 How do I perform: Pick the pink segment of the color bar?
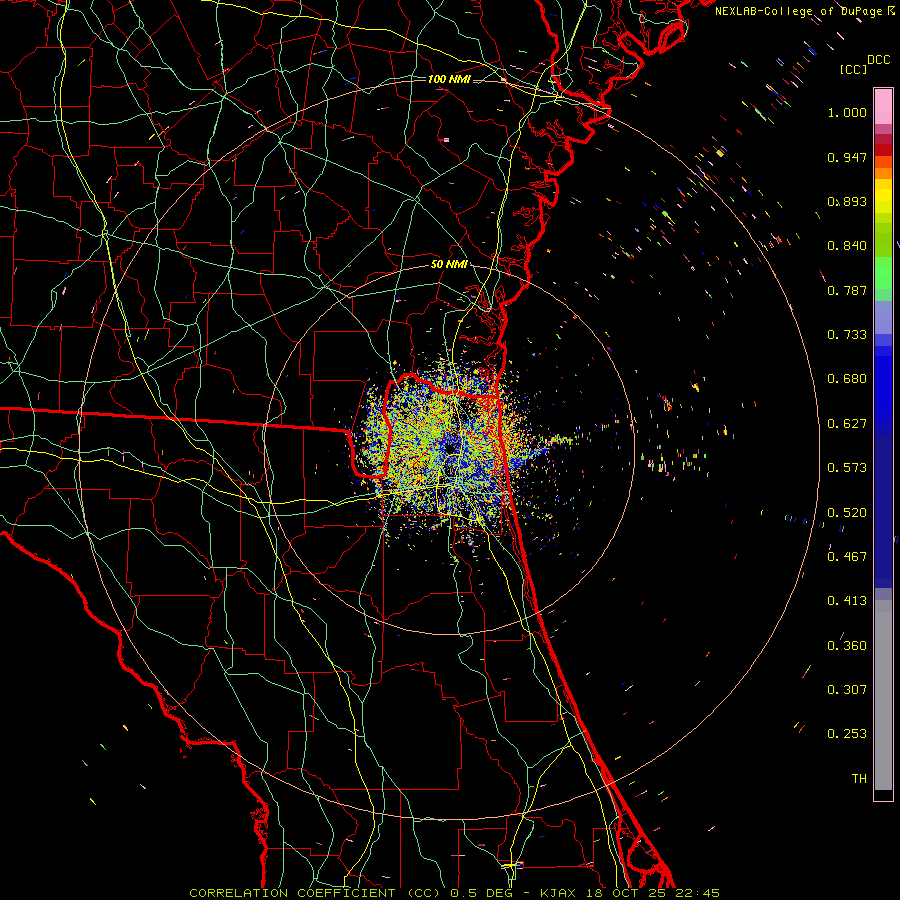click(x=883, y=107)
